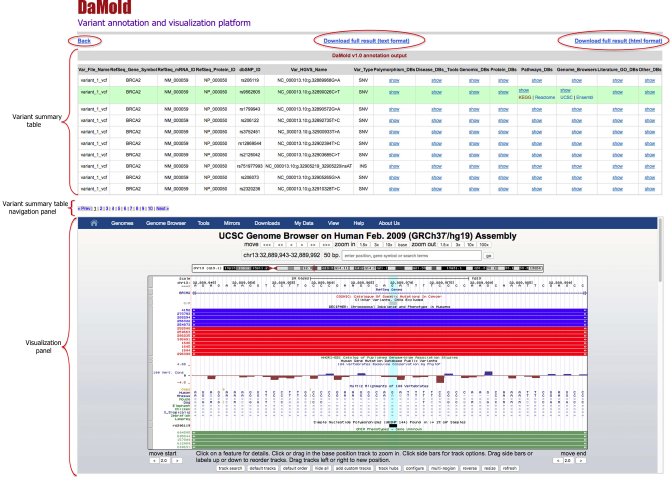Go to Next page of variant table
Image resolution: width=671 pixels, height=477 pixels.
(162, 208)
